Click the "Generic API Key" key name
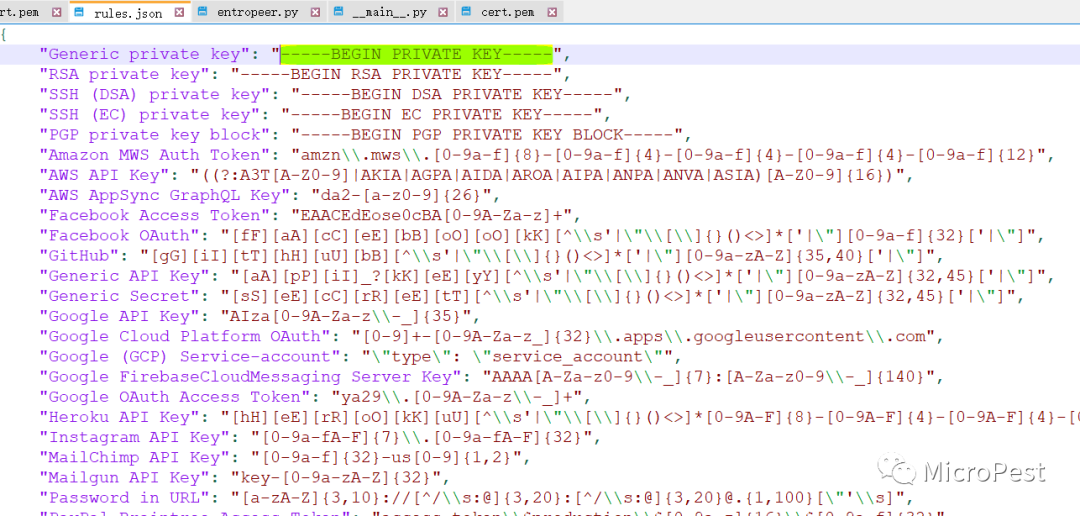The image size is (1080, 516). (x=124, y=276)
